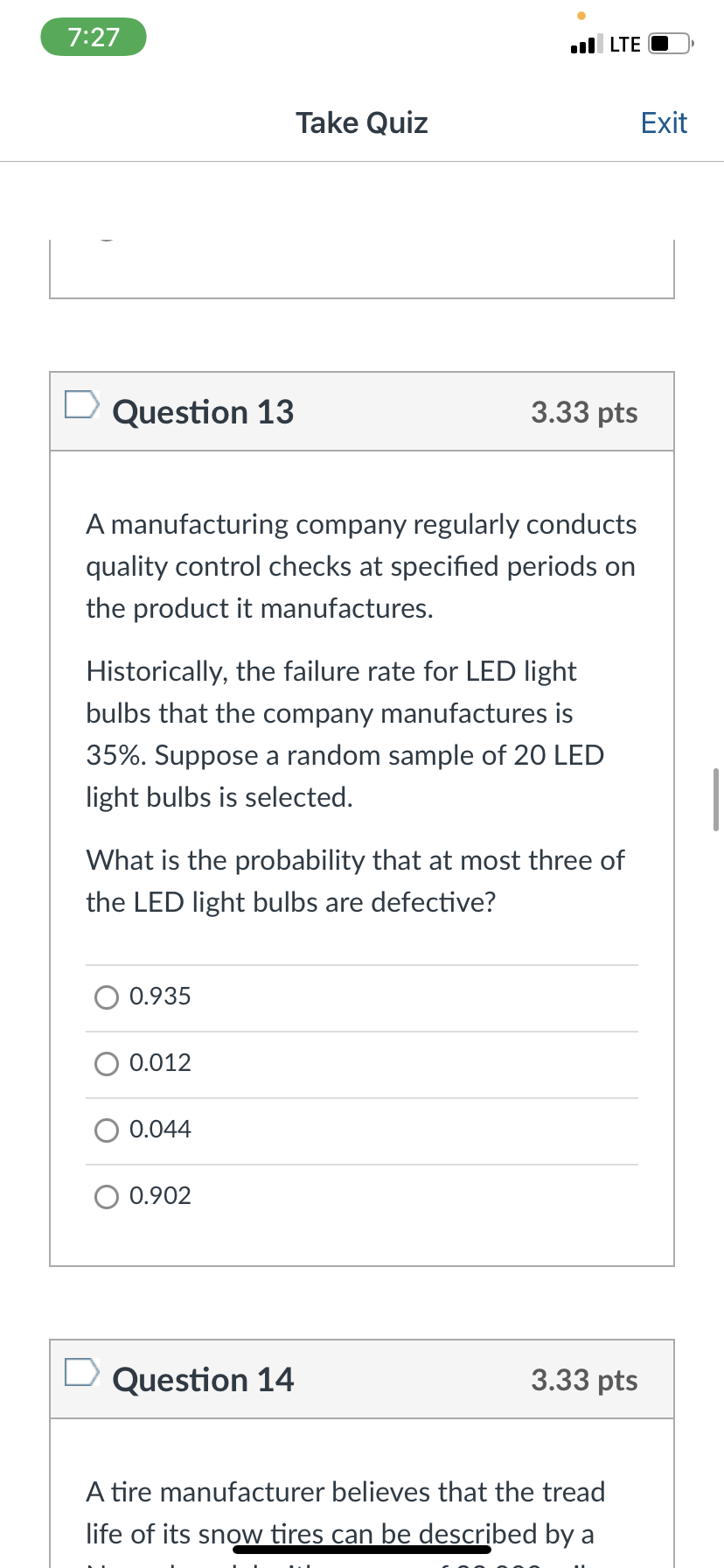Click the Take Quiz title
The image size is (724, 1568).
click(361, 122)
